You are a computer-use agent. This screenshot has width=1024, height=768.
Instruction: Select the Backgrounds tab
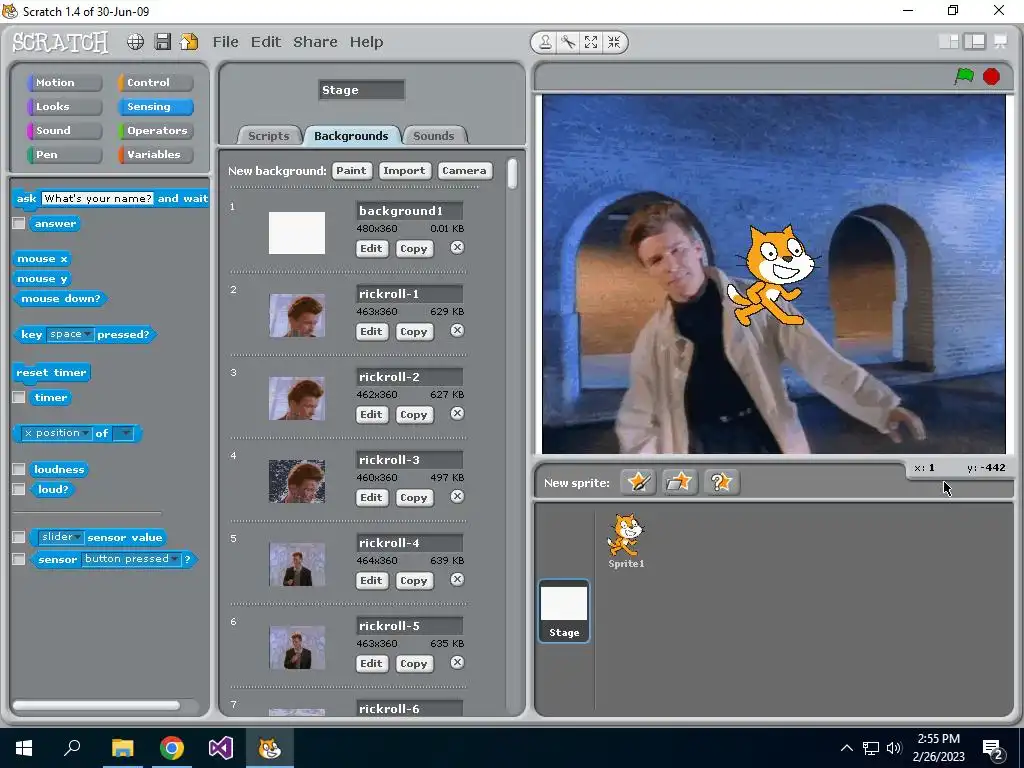coord(351,136)
